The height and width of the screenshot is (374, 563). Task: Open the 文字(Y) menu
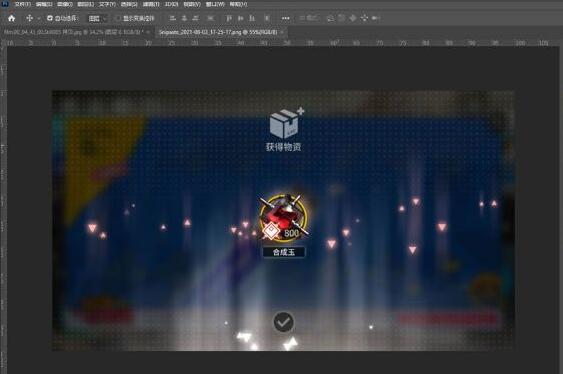click(107, 4)
